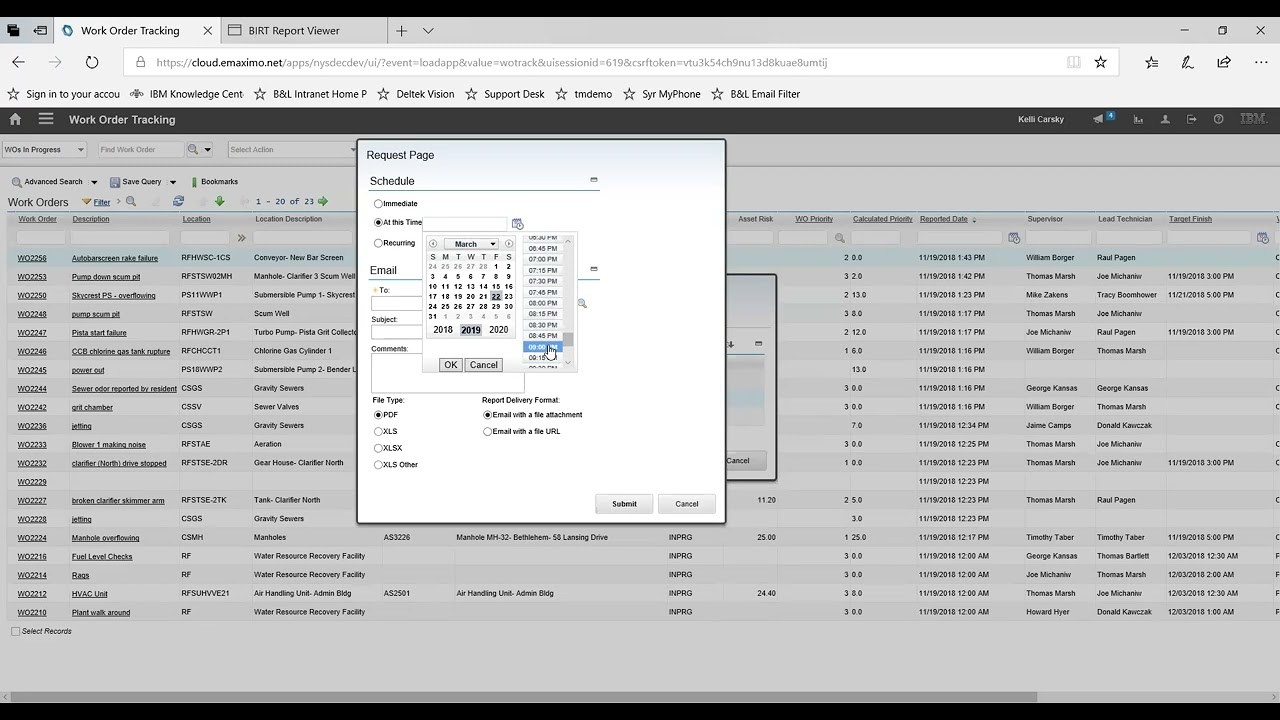Click the Location detail chevron icon
1280x720 pixels.
click(x=241, y=238)
